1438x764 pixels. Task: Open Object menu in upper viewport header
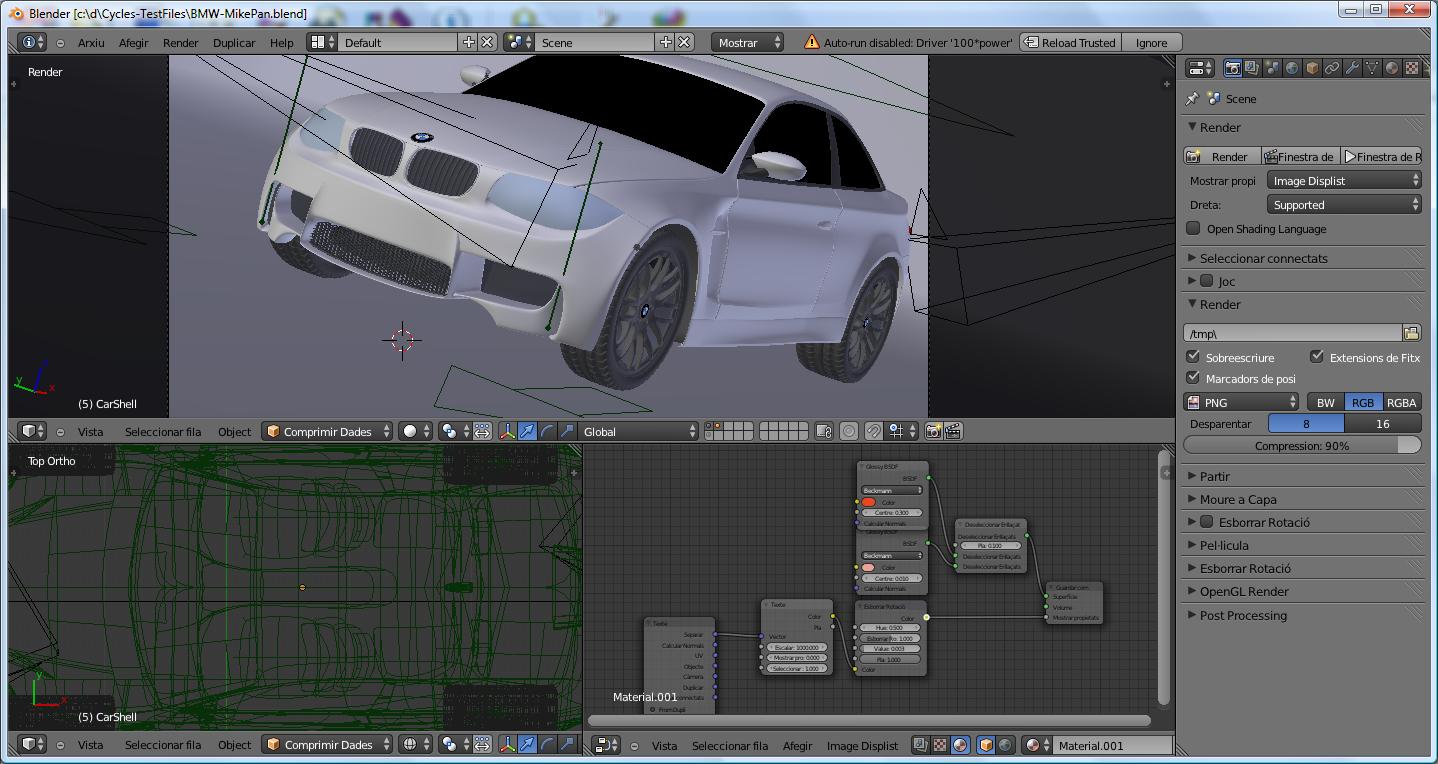(235, 431)
